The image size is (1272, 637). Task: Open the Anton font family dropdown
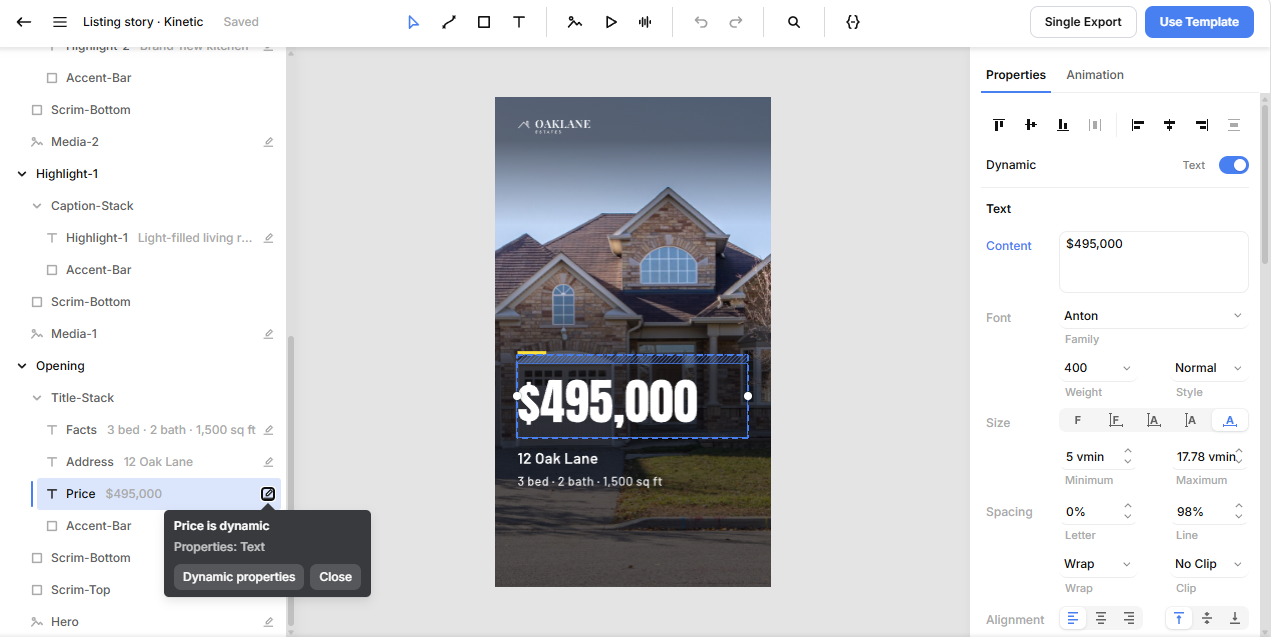[1154, 316]
